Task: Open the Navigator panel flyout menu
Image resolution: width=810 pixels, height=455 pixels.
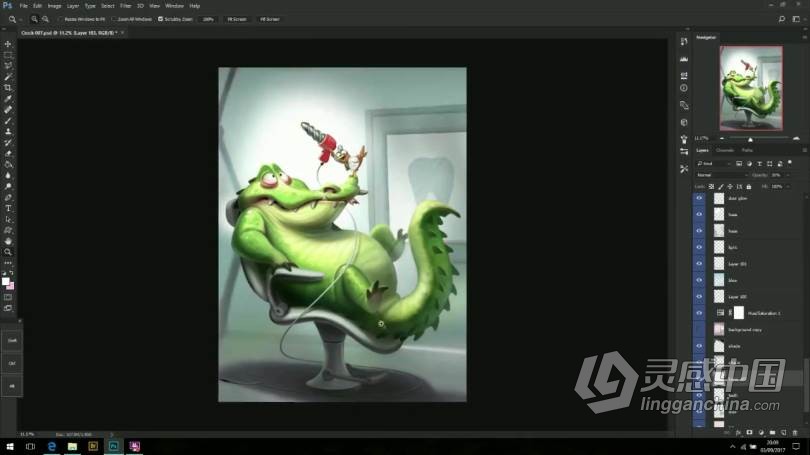Action: tap(804, 37)
